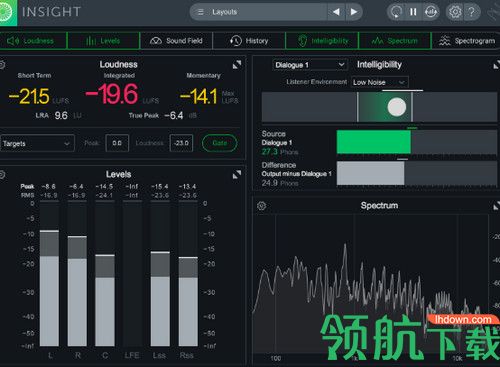Enable the Spectrogram module
The height and width of the screenshot is (367, 500).
[466, 41]
